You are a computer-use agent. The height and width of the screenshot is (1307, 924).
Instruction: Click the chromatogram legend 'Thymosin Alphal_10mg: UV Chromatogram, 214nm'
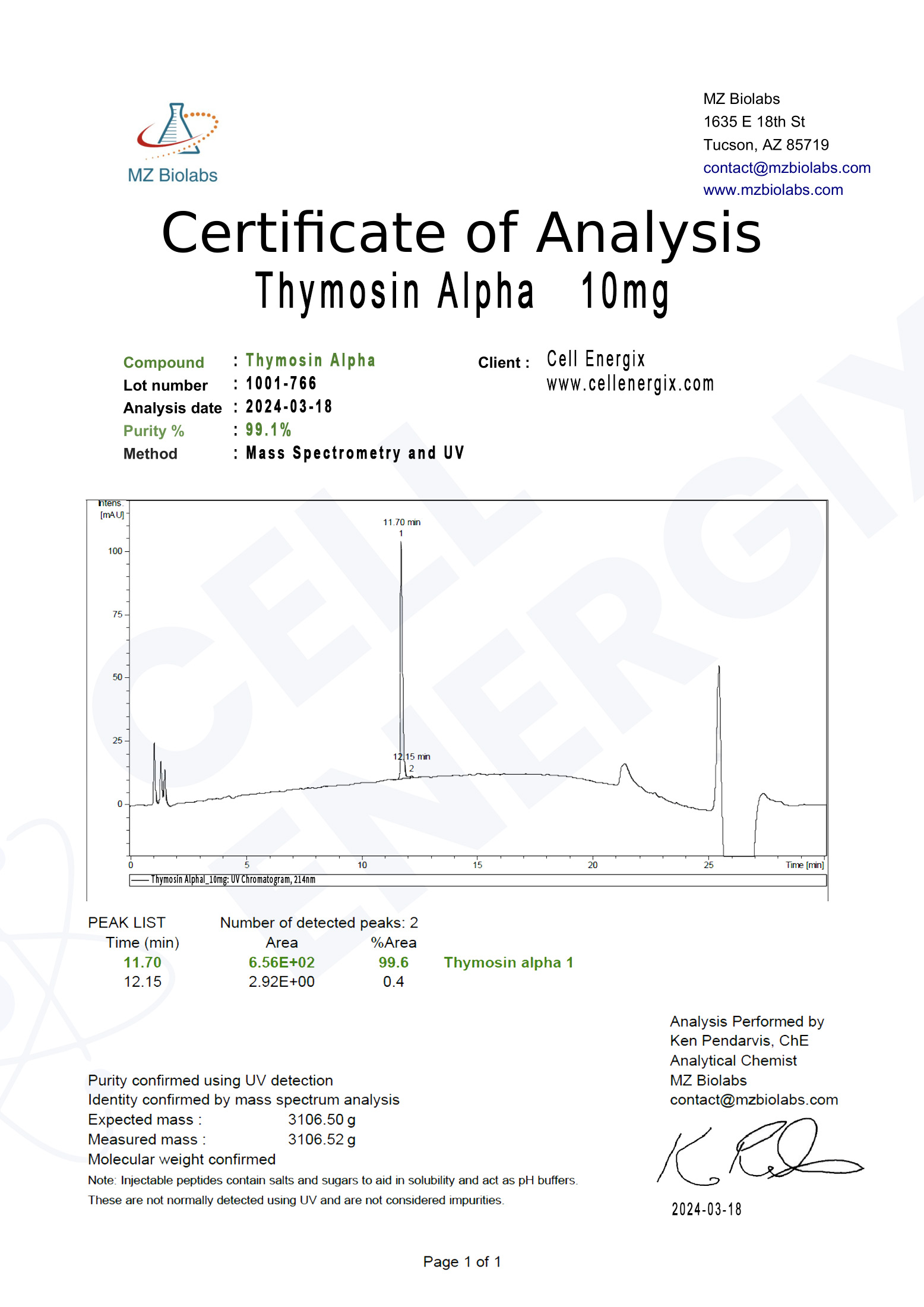click(233, 880)
